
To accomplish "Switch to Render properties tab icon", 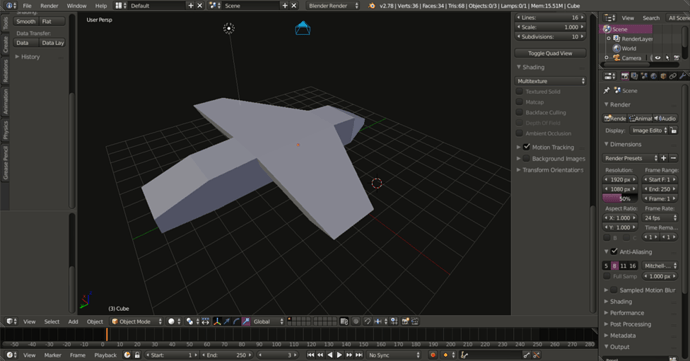I will click(624, 76).
